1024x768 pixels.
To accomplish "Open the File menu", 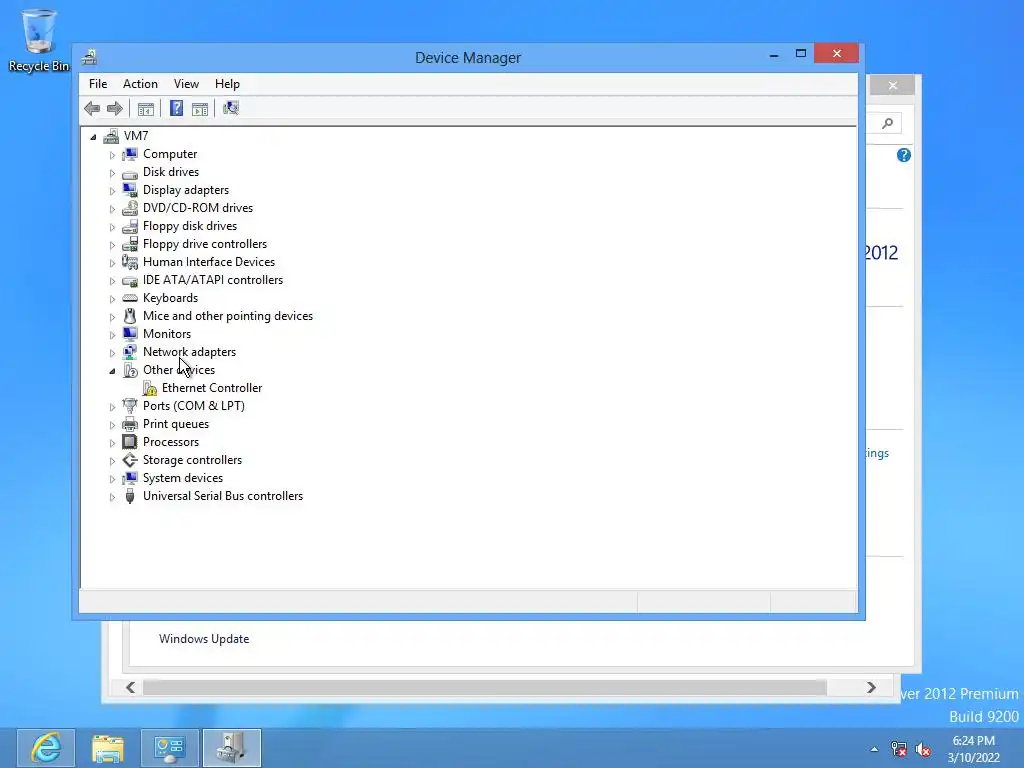I will pyautogui.click(x=98, y=84).
